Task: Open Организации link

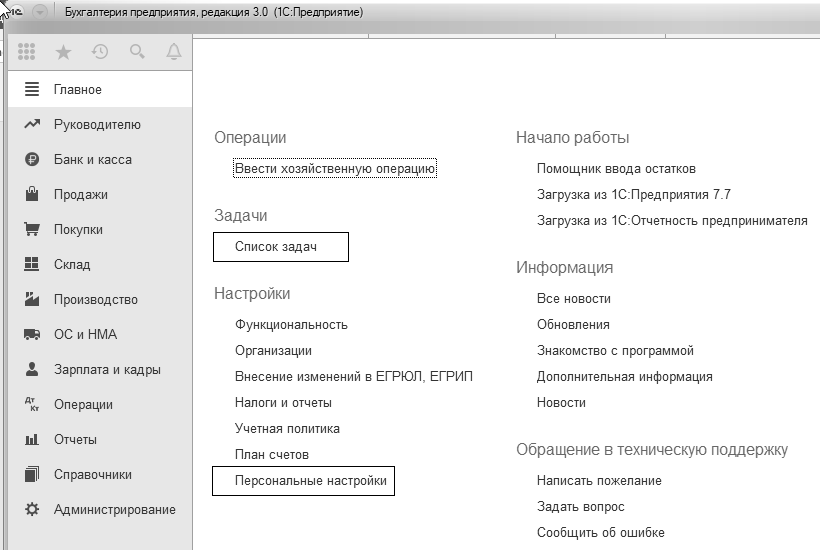Action: 273,351
